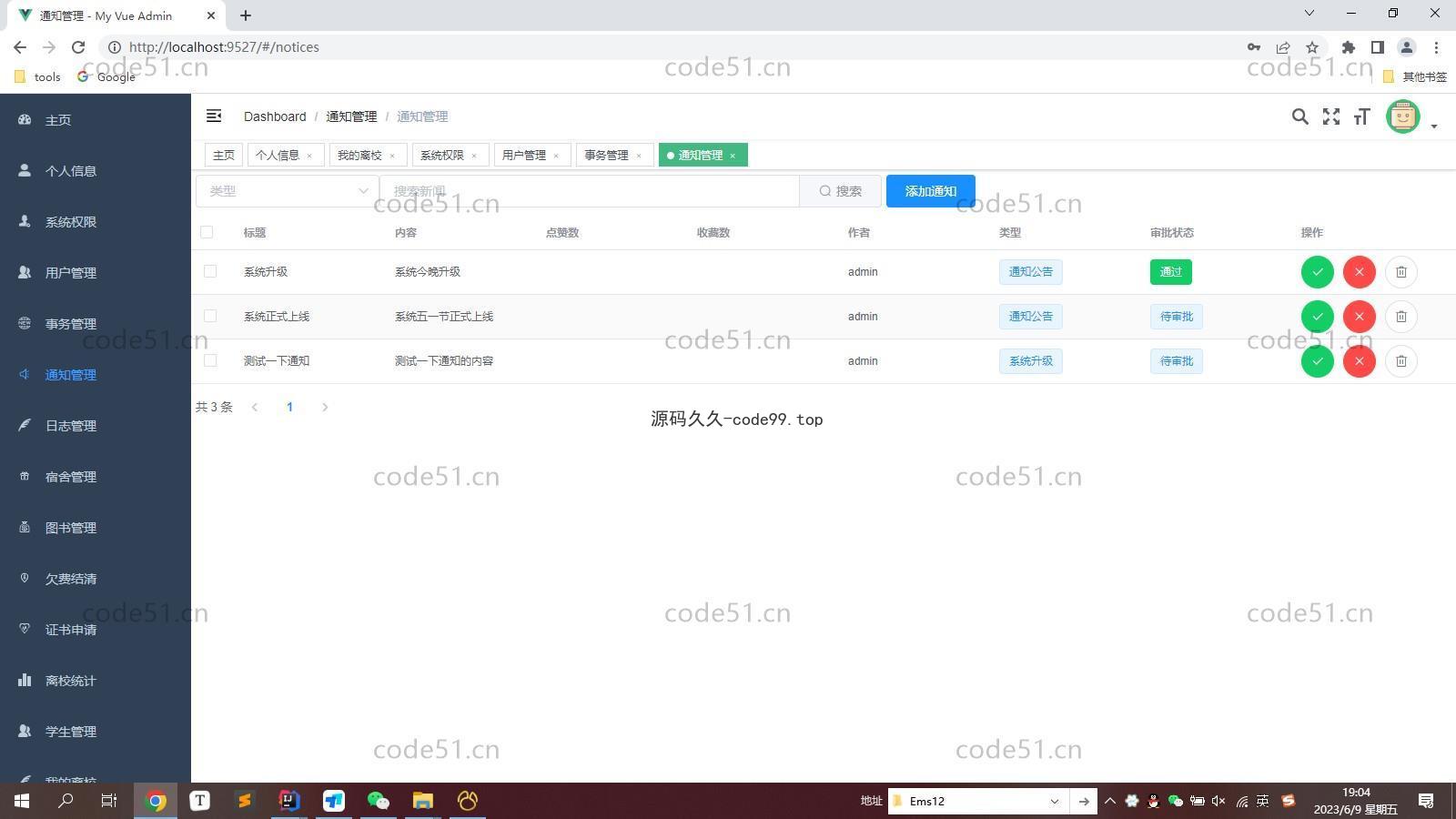1456x819 pixels.
Task: Show hidden system tray icons
Action: coord(1110,802)
